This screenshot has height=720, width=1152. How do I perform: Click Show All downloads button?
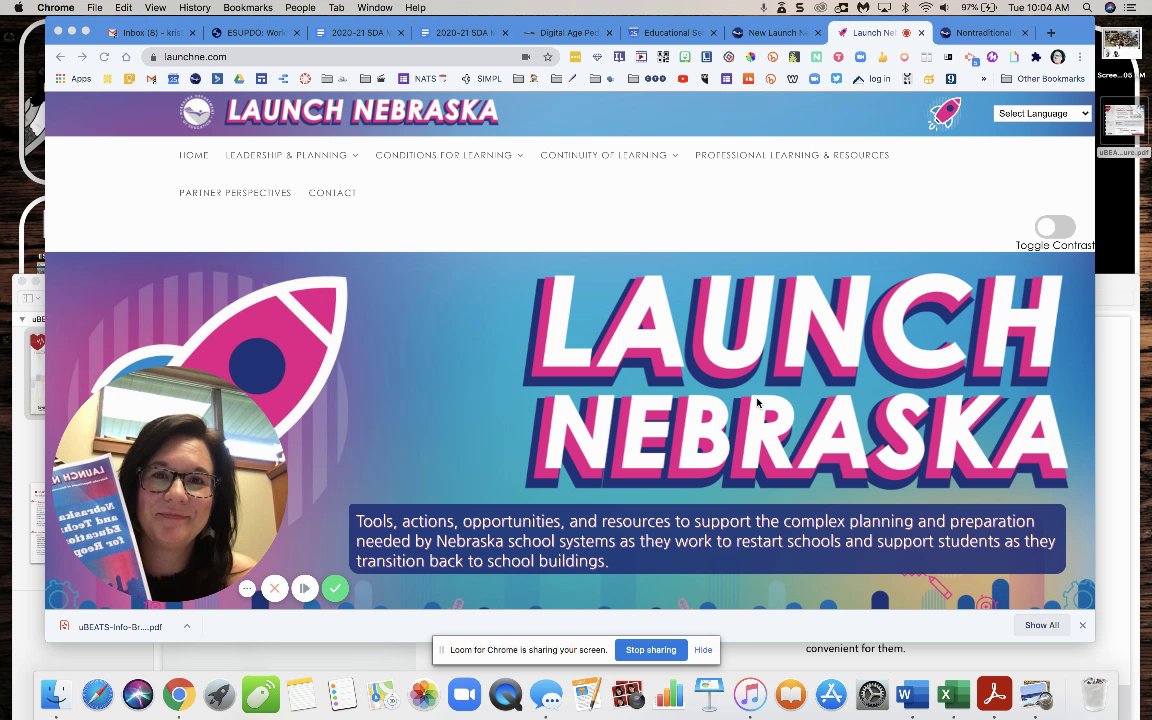[x=1042, y=625]
